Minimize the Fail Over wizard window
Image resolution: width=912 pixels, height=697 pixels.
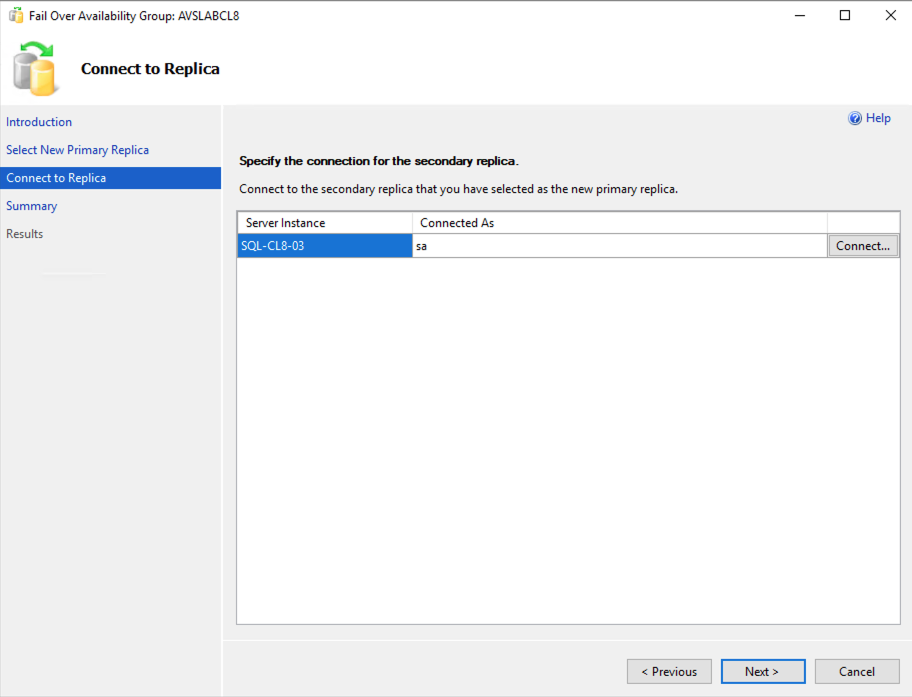800,16
